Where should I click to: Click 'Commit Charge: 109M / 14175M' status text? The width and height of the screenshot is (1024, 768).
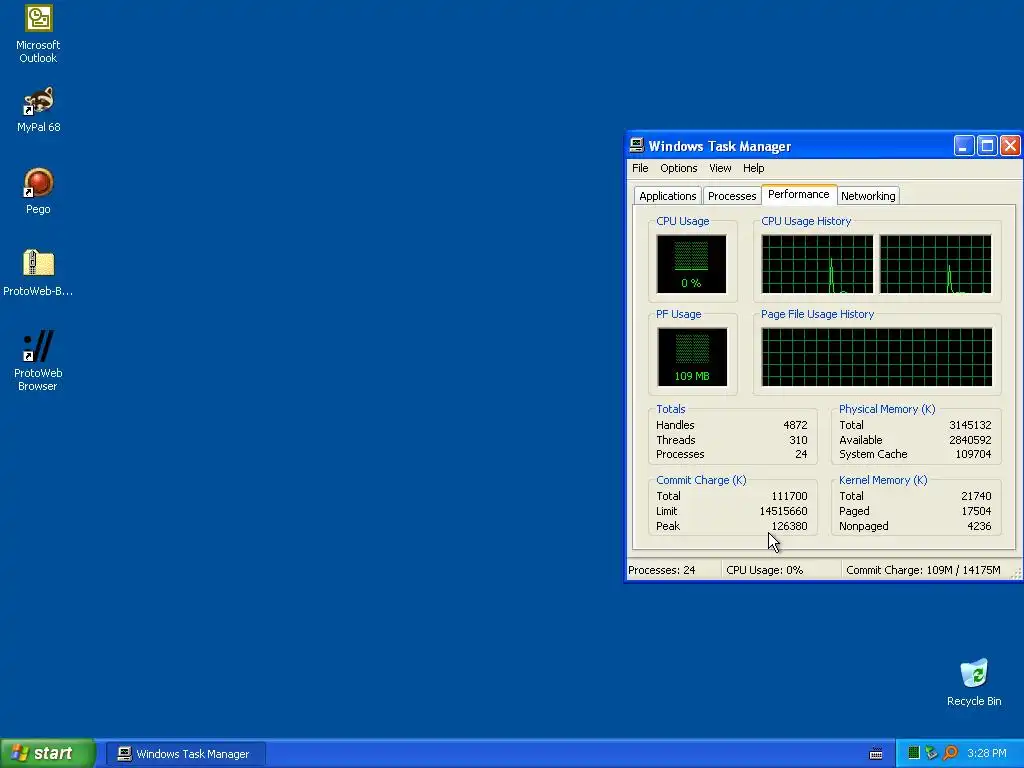(x=923, y=570)
